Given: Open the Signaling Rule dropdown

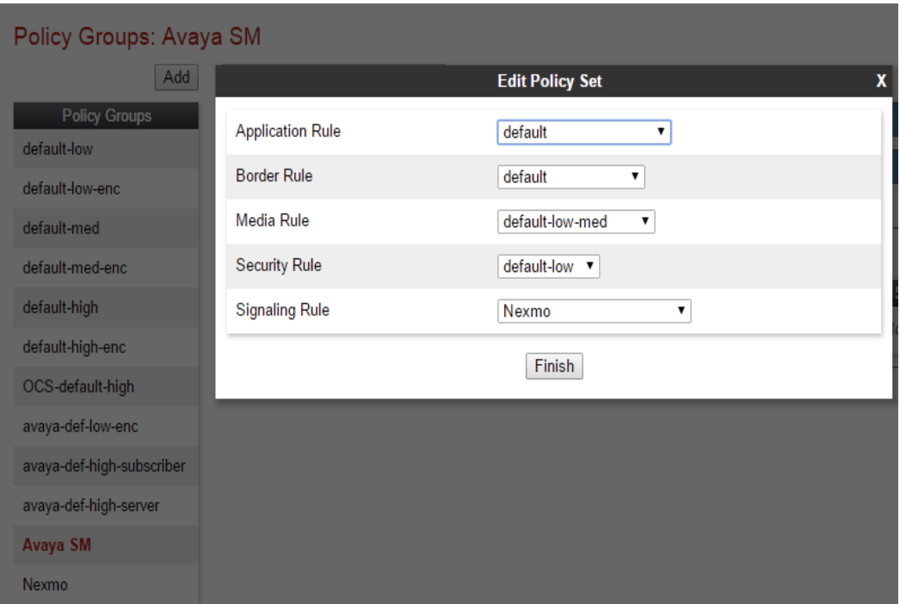Looking at the screenshot, I should 594,311.
